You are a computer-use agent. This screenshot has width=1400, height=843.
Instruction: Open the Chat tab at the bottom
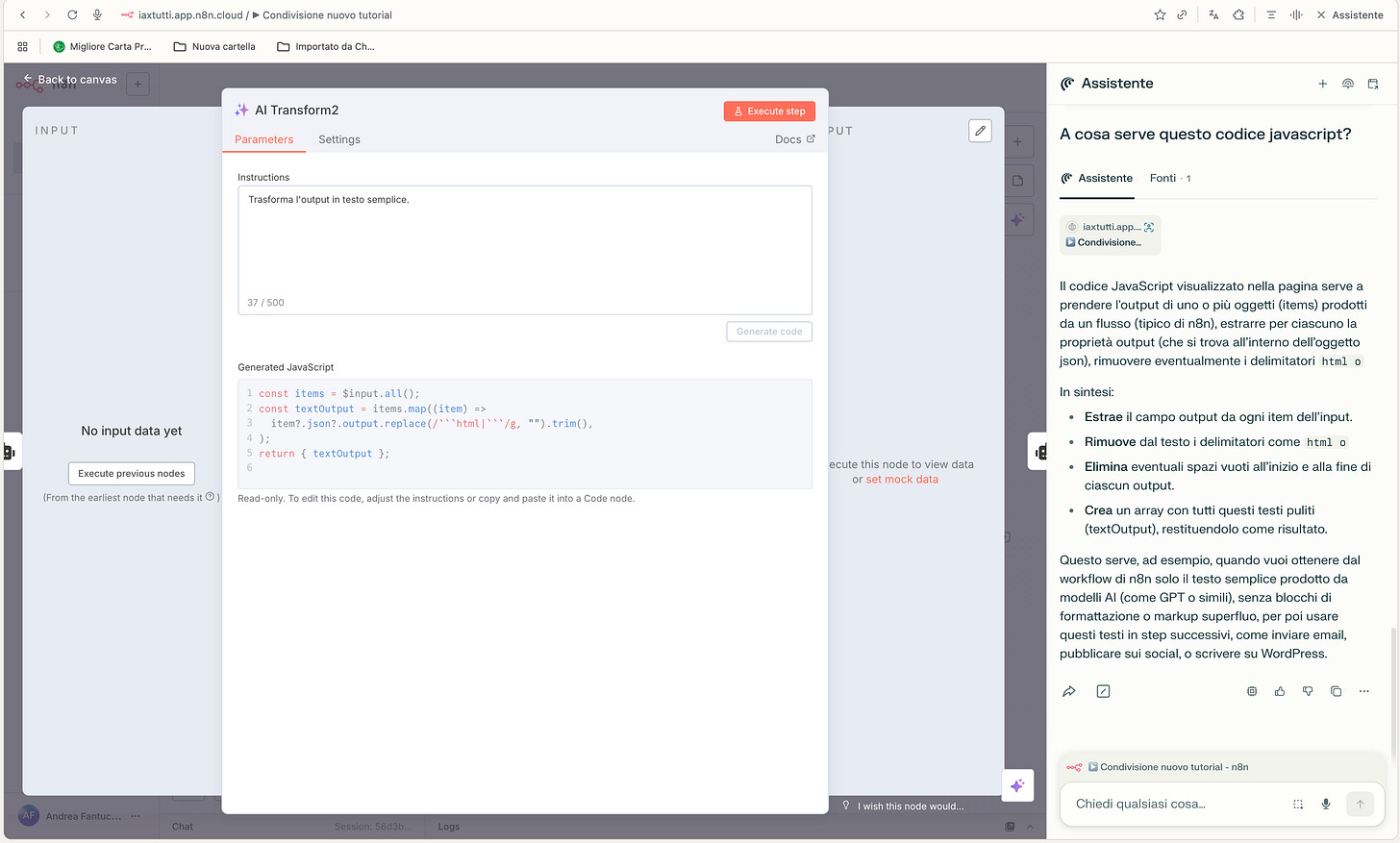coord(183,827)
